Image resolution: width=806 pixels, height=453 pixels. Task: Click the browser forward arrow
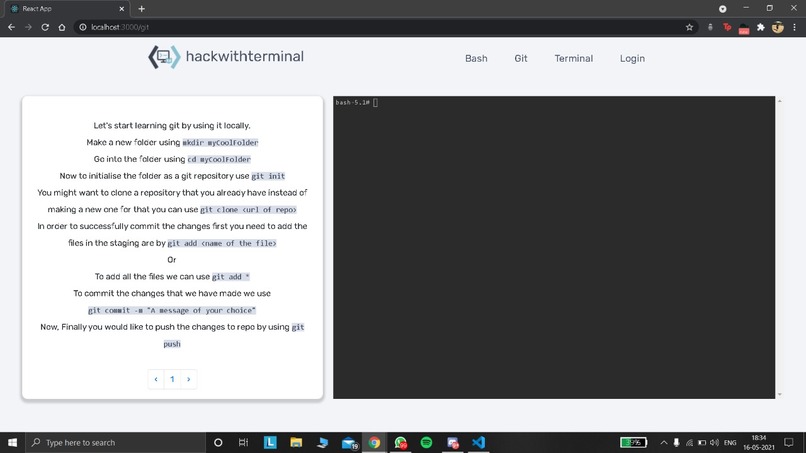click(28, 27)
